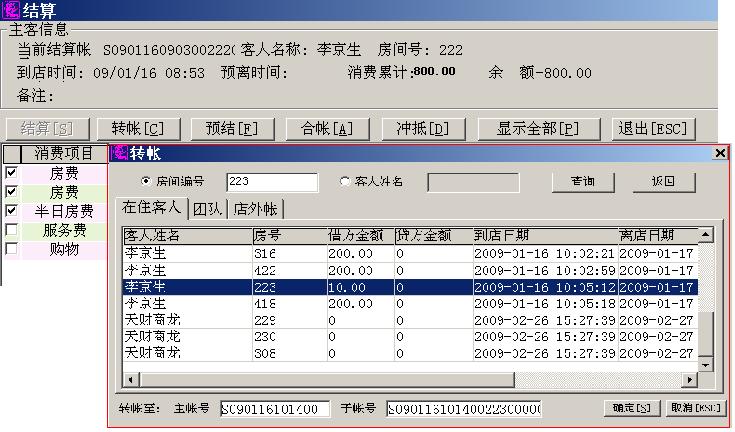The image size is (735, 432).
Task: Sort by the 借方金额 column header
Action: [357, 235]
